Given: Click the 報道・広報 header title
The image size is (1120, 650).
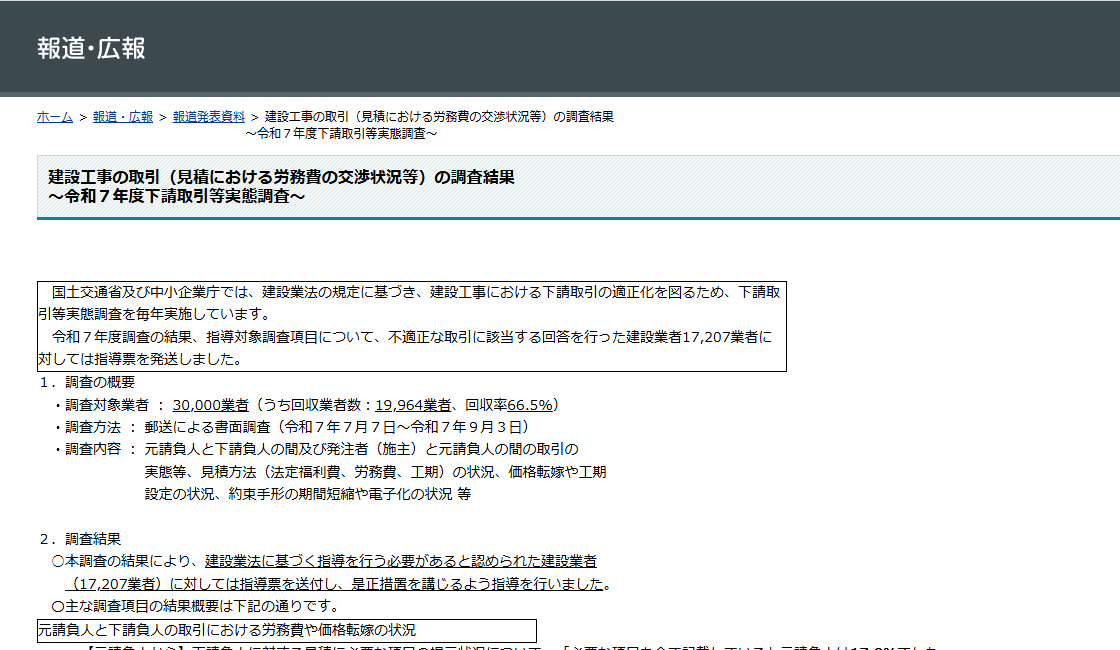Looking at the screenshot, I should tap(91, 49).
